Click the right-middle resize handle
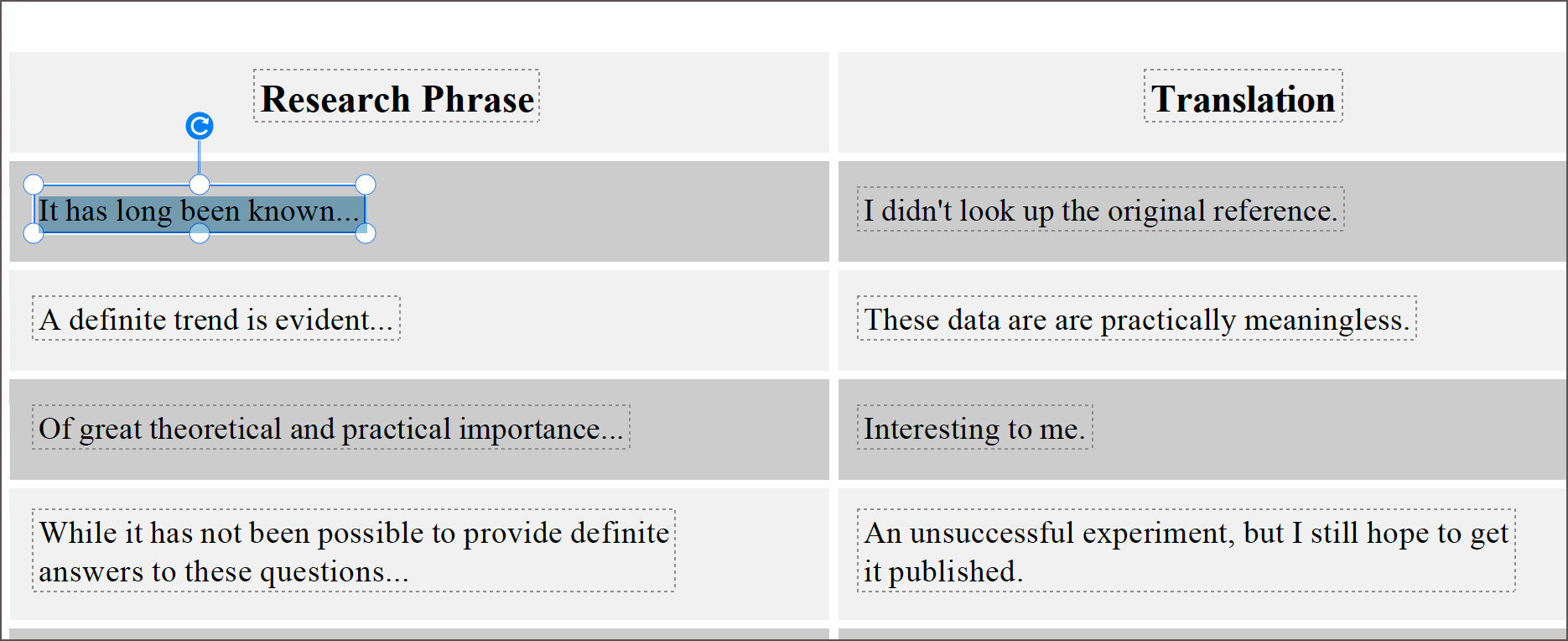The height and width of the screenshot is (641, 1568). pos(365,208)
